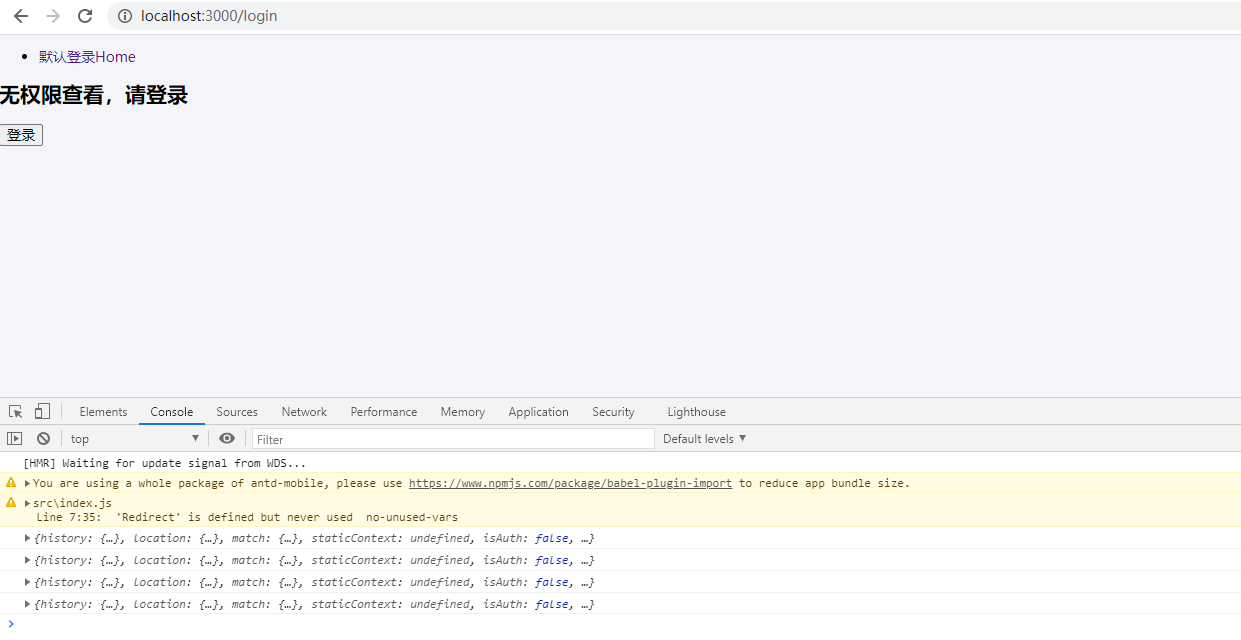Screen dimensions: 1241x640
Task: Click the browser forward arrow
Action: [x=53, y=16]
